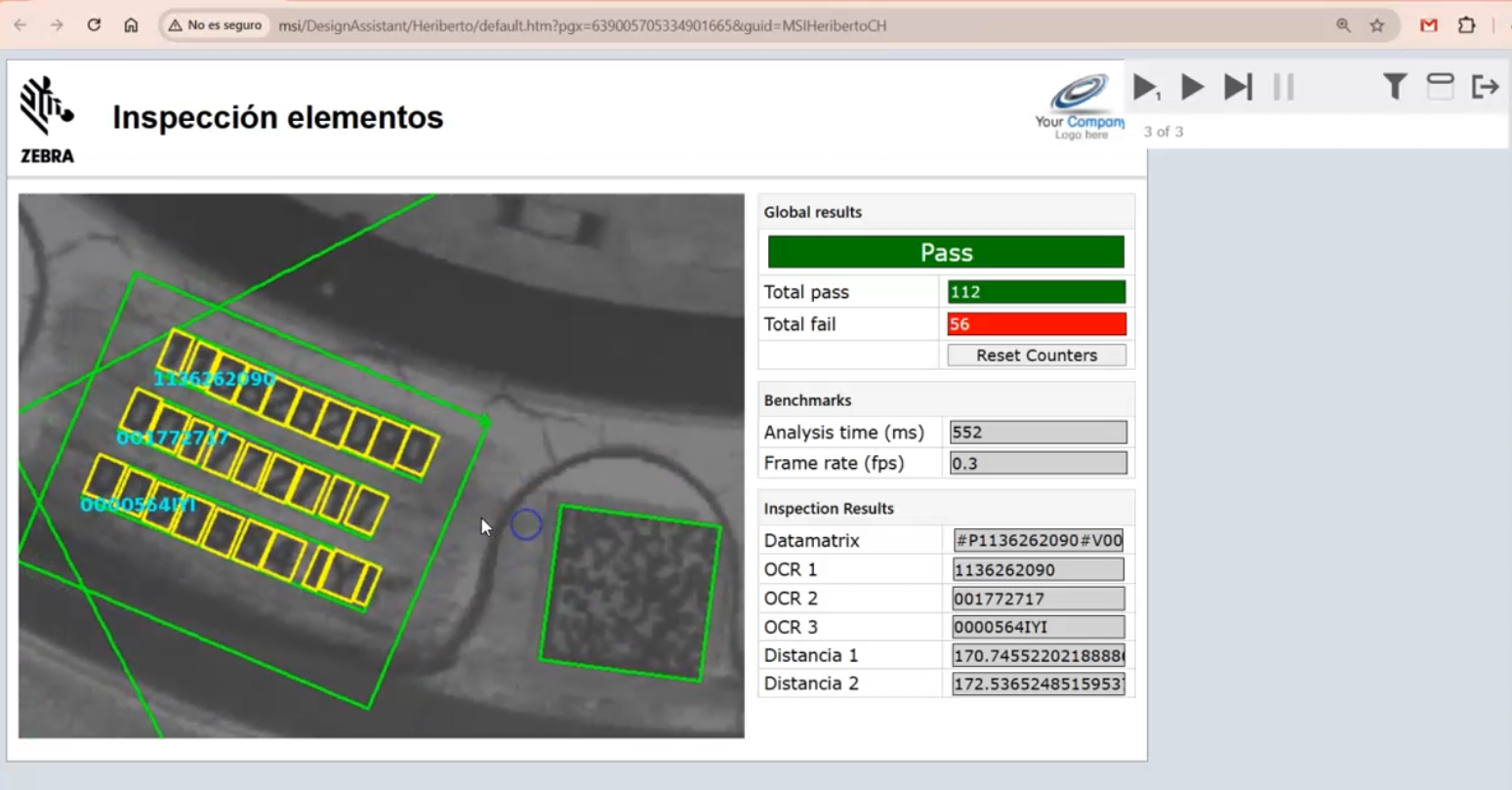The image size is (1512, 790).
Task: Open the filter funnel icon
Action: [x=1395, y=87]
